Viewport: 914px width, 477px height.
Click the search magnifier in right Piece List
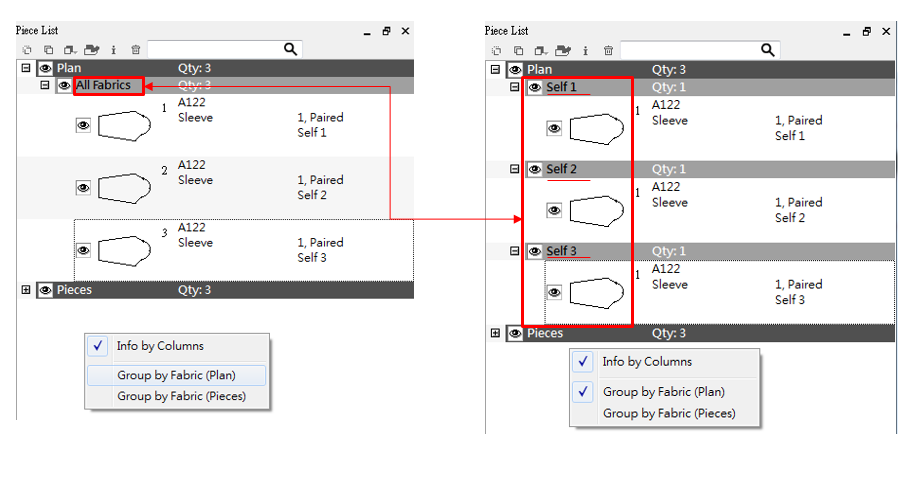point(768,50)
